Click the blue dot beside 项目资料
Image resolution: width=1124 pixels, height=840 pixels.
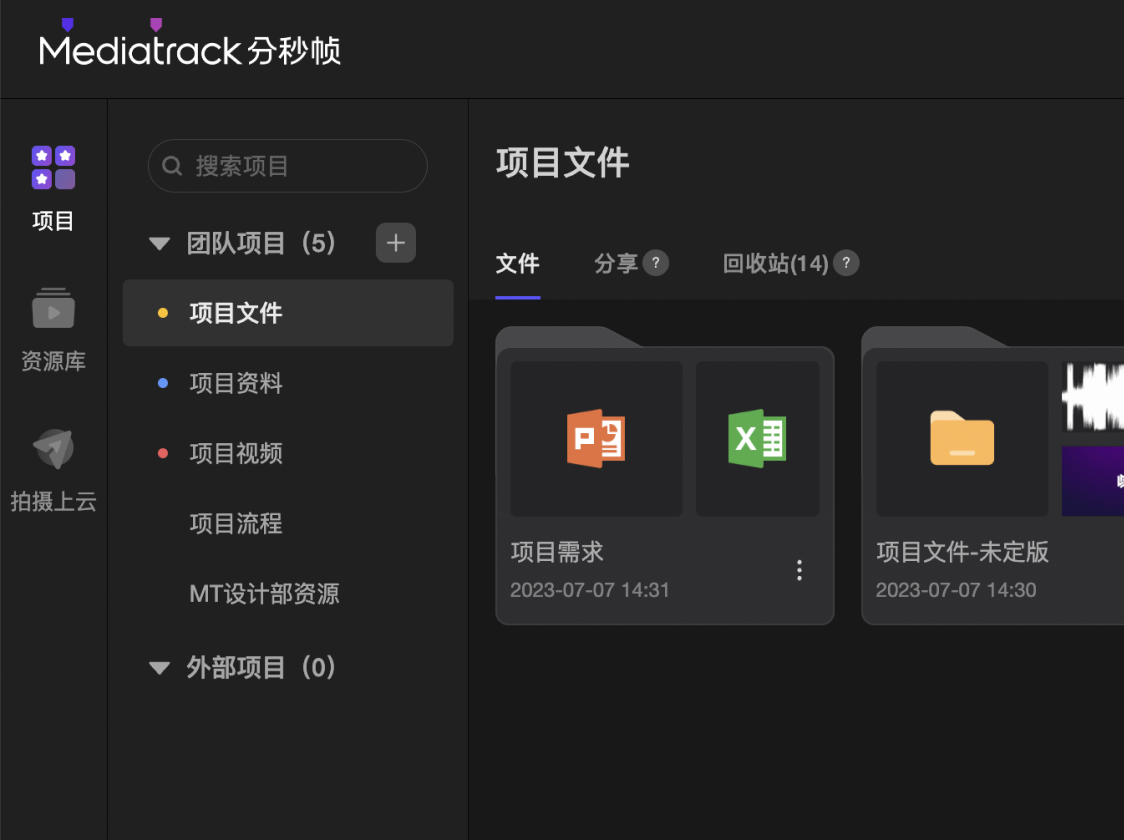click(x=163, y=383)
